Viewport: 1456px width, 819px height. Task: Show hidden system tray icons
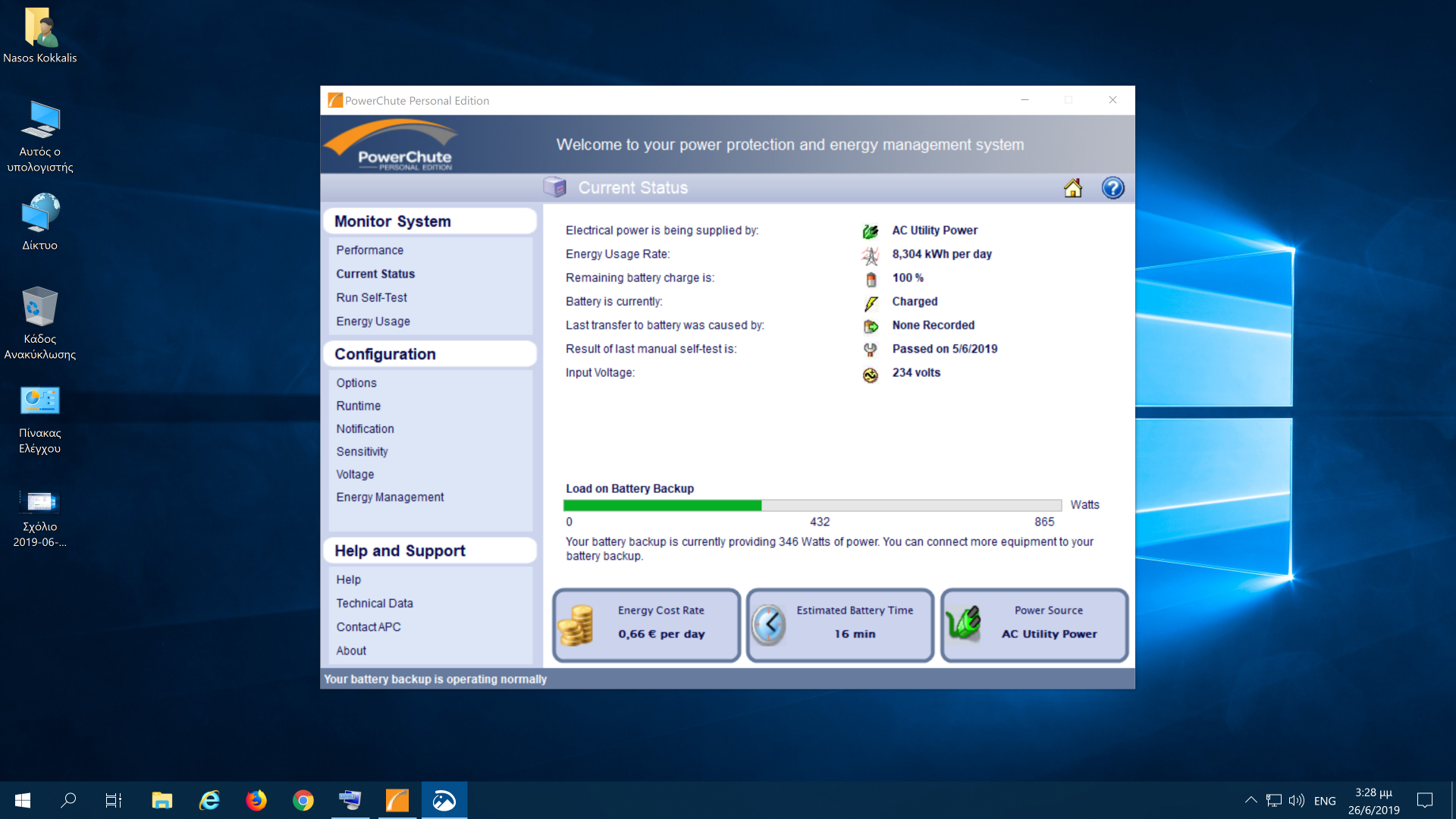1250,800
